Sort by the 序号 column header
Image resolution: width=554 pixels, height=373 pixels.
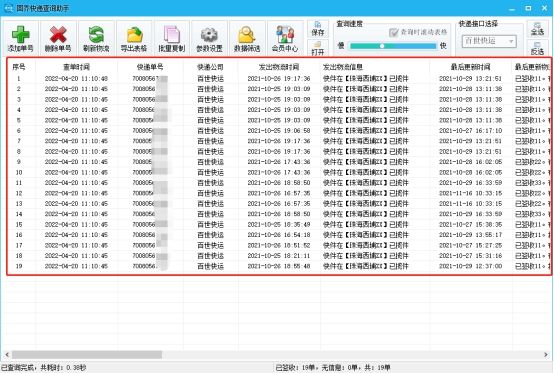point(19,67)
